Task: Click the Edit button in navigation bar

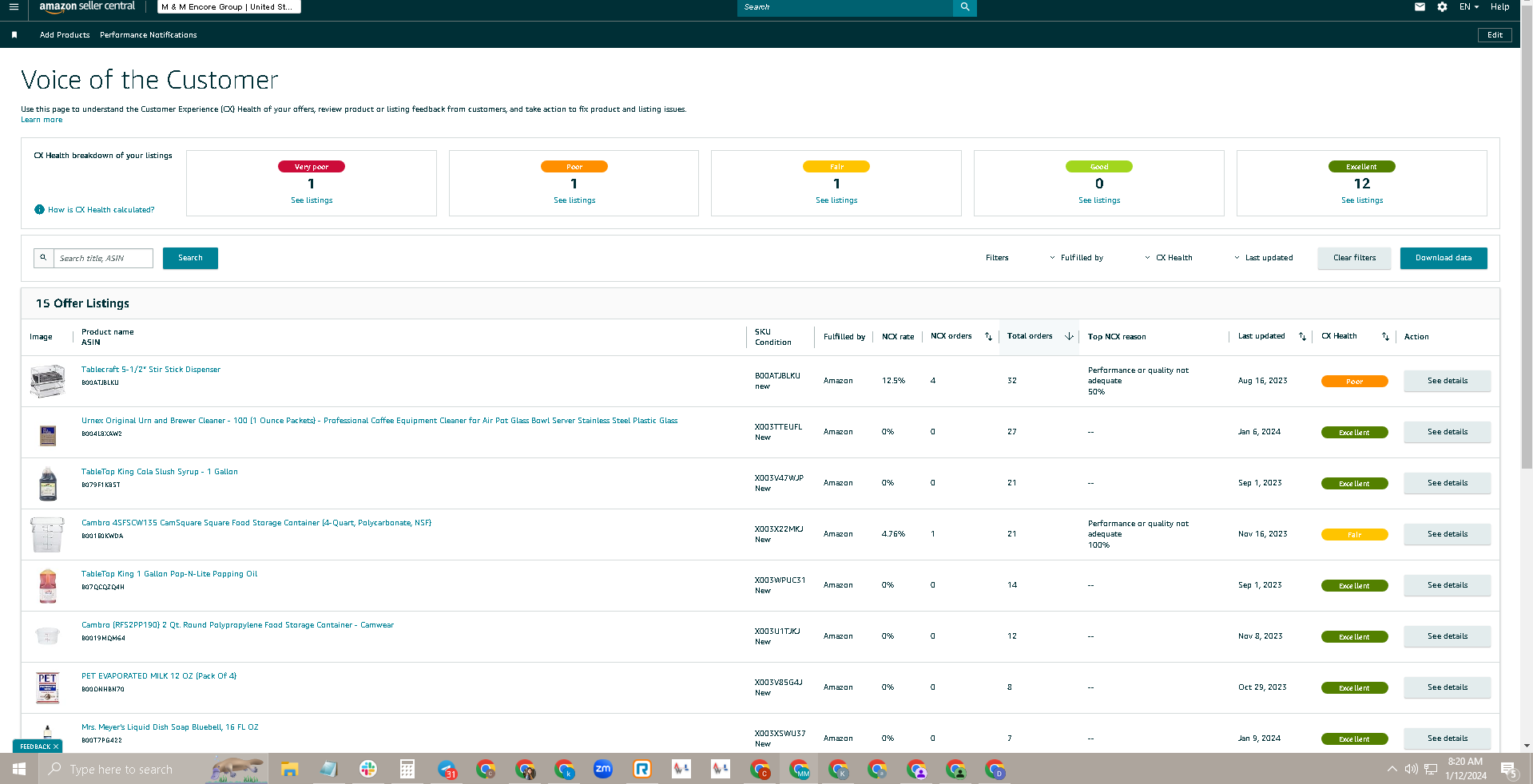Action: click(x=1495, y=35)
